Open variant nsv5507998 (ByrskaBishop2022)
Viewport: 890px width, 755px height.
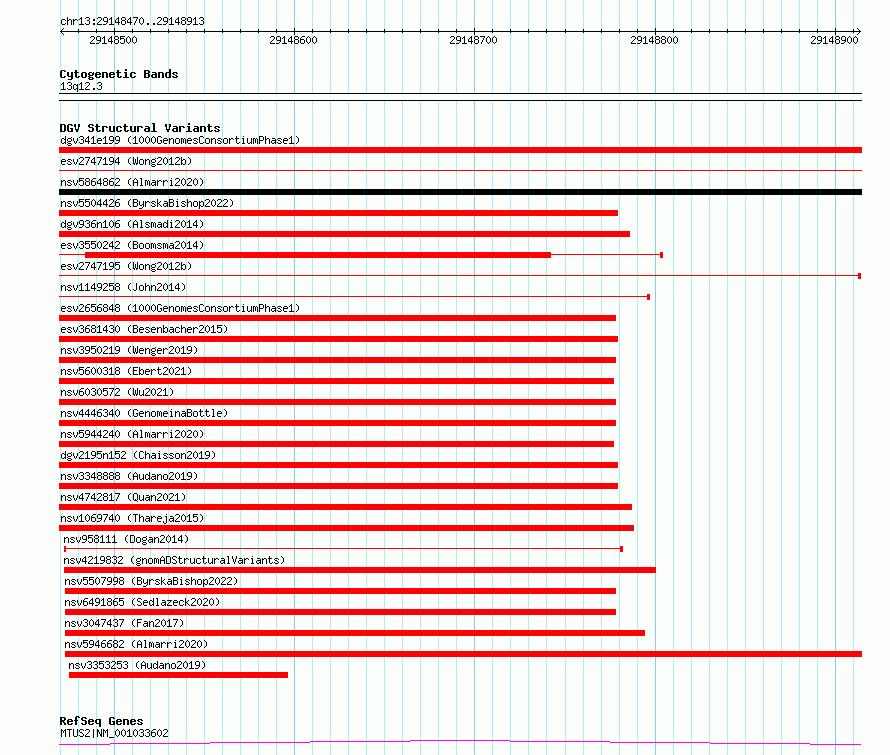[x=151, y=581]
